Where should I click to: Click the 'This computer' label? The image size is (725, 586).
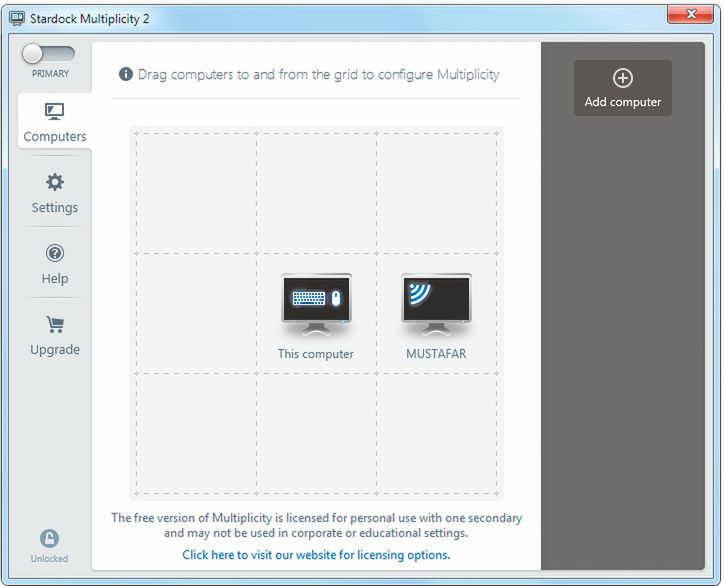(x=316, y=354)
